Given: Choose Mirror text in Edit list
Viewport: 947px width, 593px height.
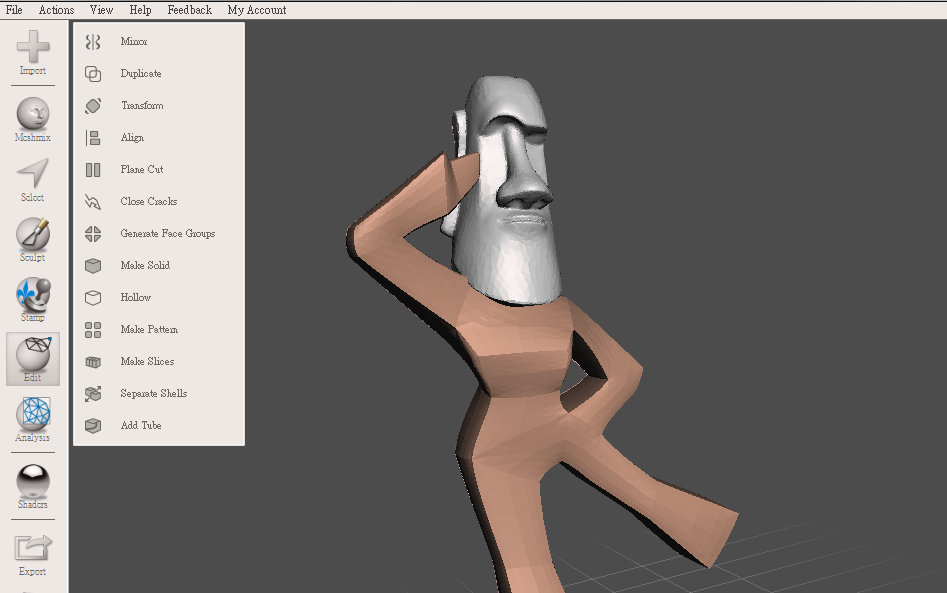Looking at the screenshot, I should pyautogui.click(x=134, y=41).
